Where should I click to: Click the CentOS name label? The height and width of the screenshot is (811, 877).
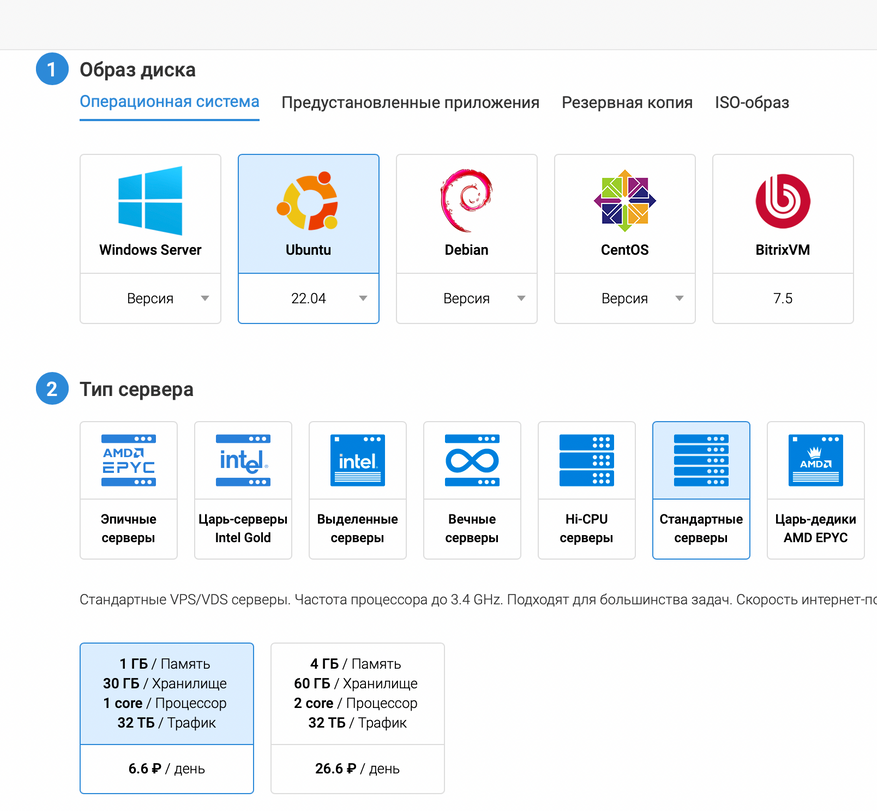click(625, 249)
